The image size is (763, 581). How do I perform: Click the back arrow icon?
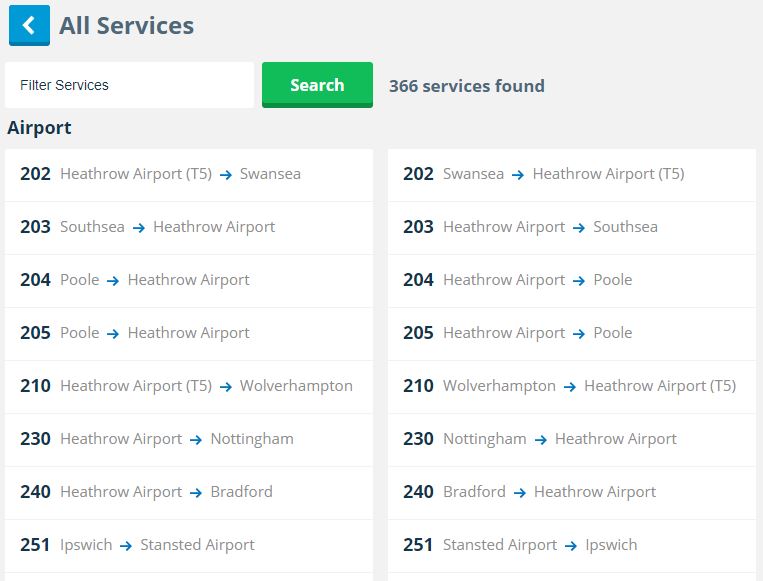pos(29,26)
